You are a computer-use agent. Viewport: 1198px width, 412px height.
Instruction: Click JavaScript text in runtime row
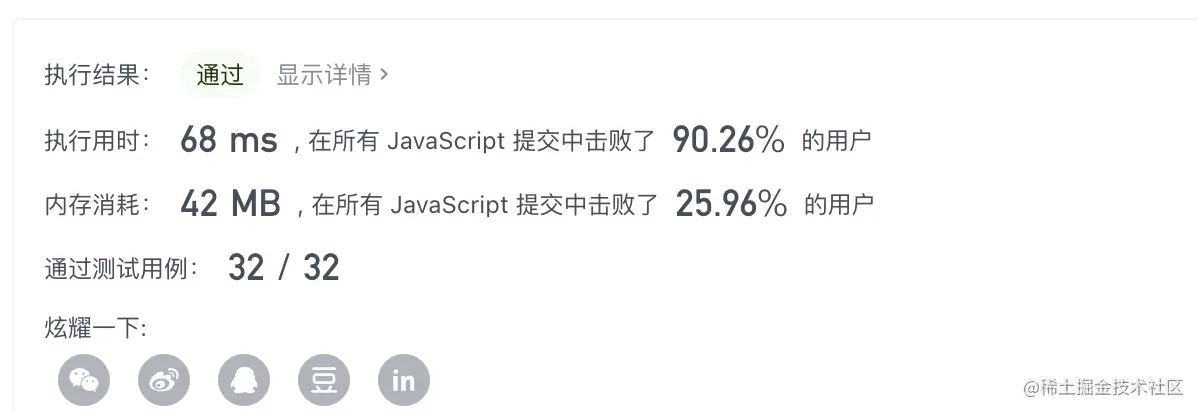(446, 141)
